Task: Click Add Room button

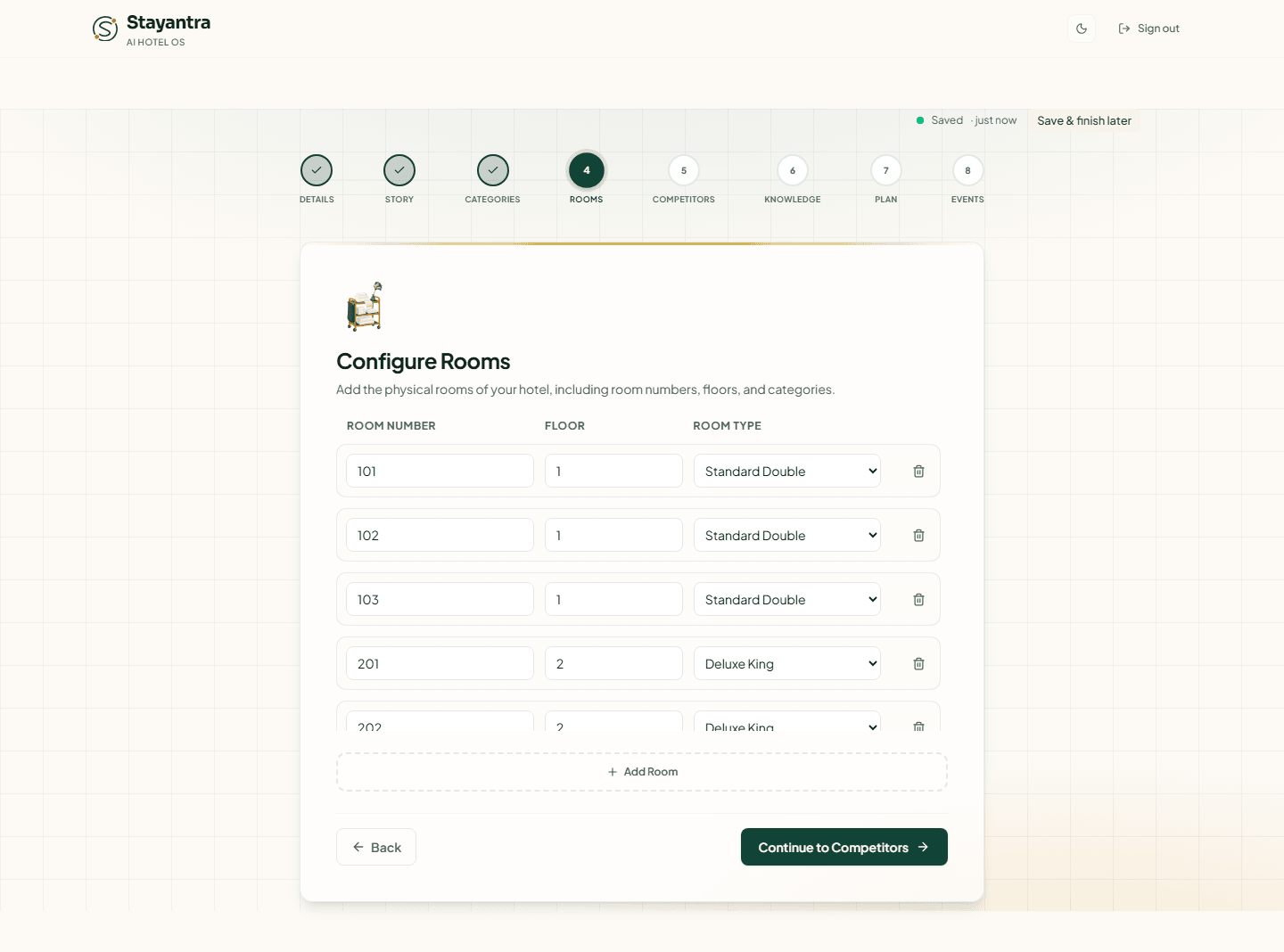Action: point(642,772)
